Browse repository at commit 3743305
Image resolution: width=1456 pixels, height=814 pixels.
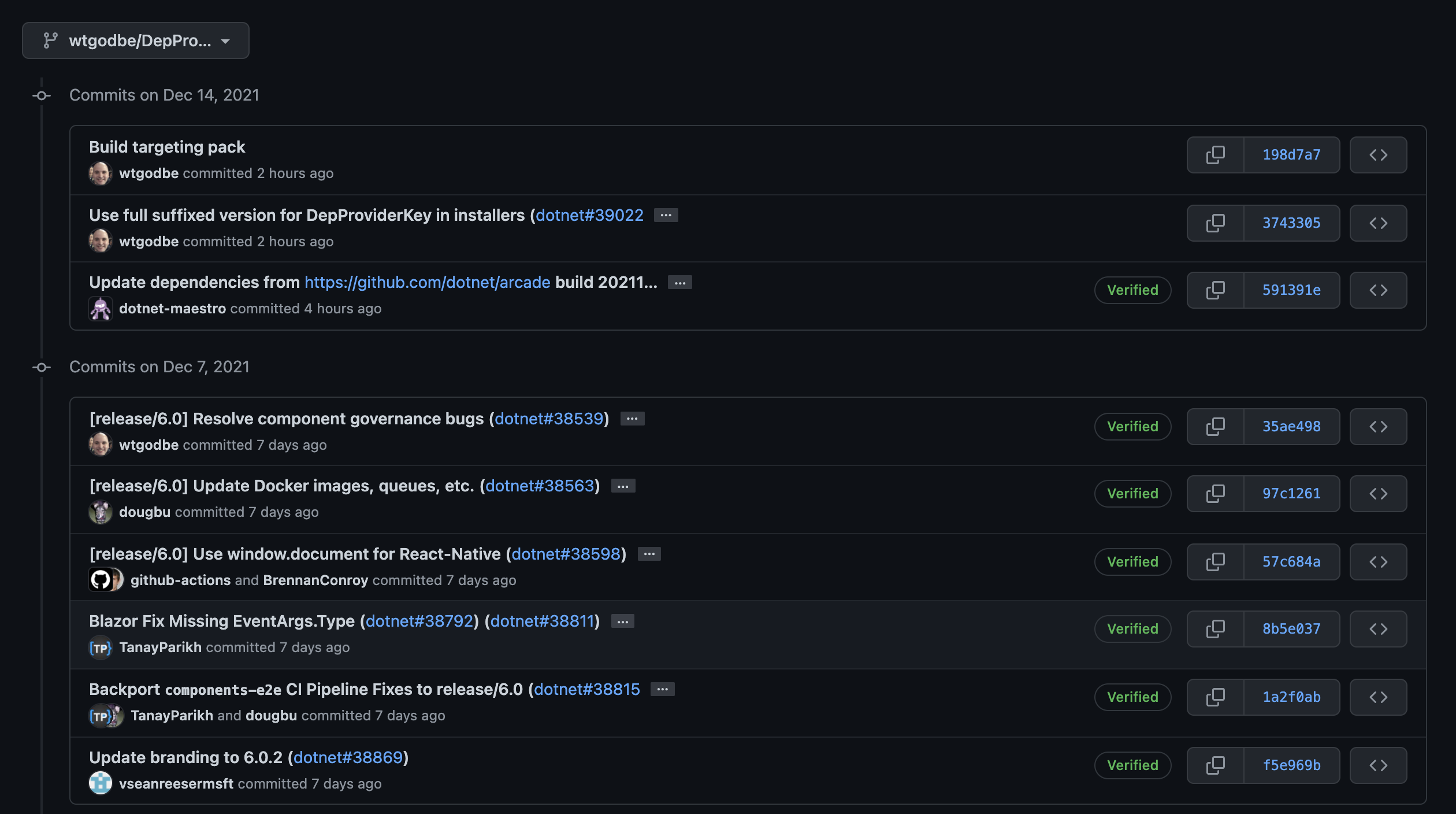point(1378,223)
